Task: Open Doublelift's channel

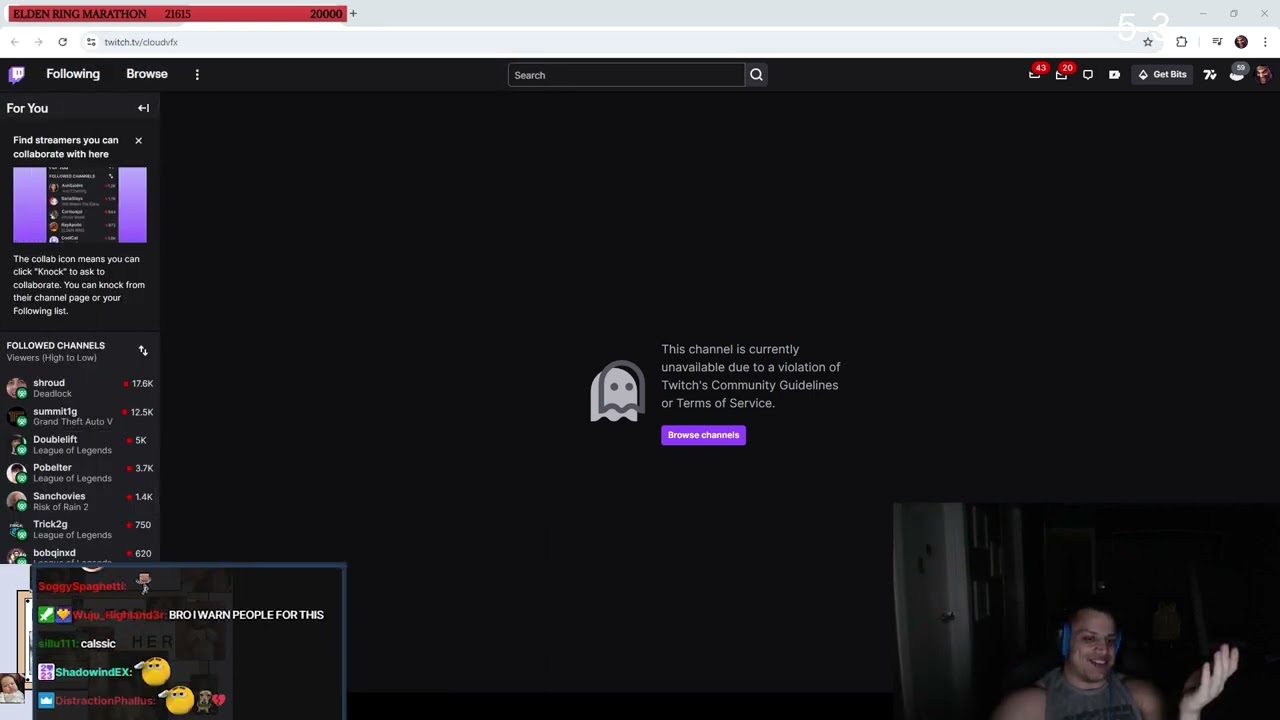Action: click(x=80, y=444)
